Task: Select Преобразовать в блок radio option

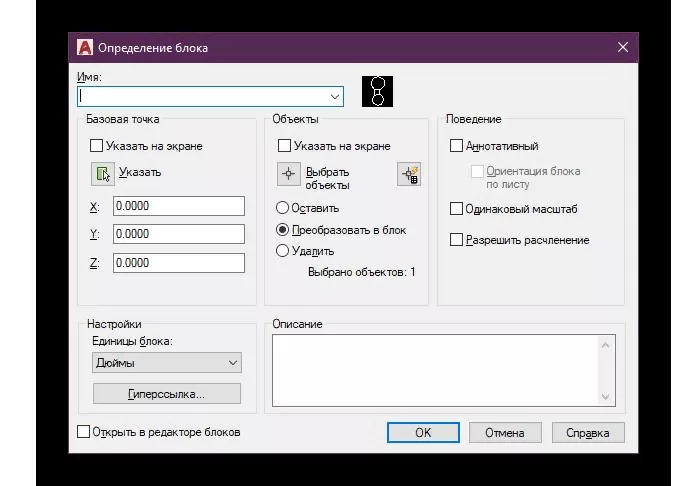Action: pyautogui.click(x=282, y=229)
